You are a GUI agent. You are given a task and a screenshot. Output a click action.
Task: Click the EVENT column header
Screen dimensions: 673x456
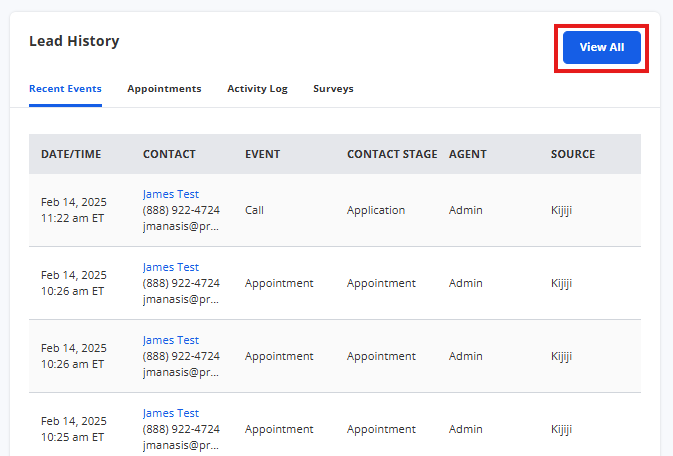coord(262,154)
